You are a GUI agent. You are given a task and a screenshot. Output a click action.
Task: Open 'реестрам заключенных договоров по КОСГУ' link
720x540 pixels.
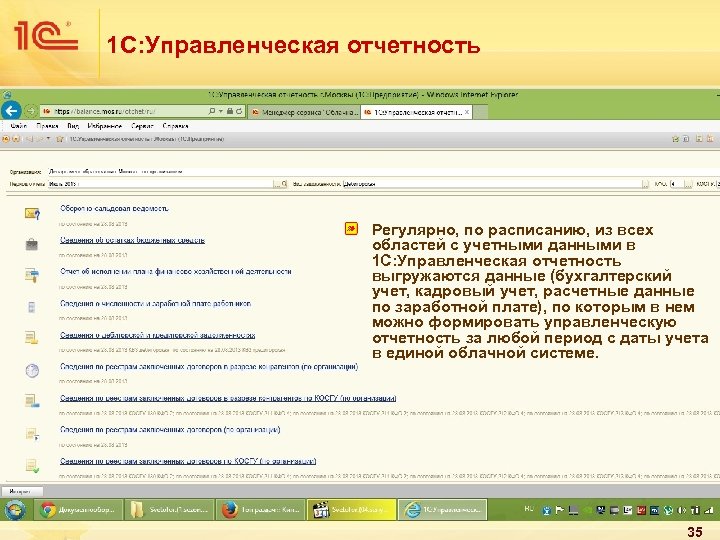pos(188,461)
